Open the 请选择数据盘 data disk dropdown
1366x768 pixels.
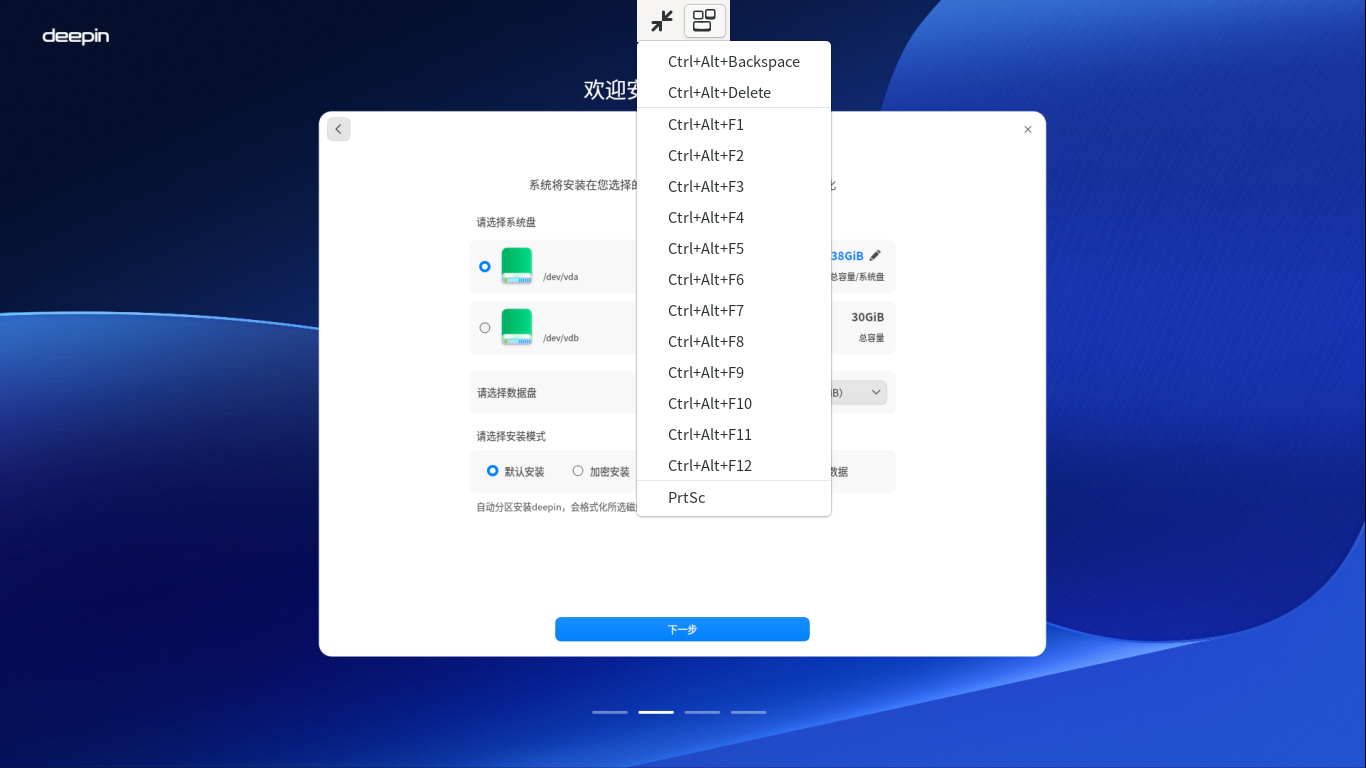tap(861, 393)
